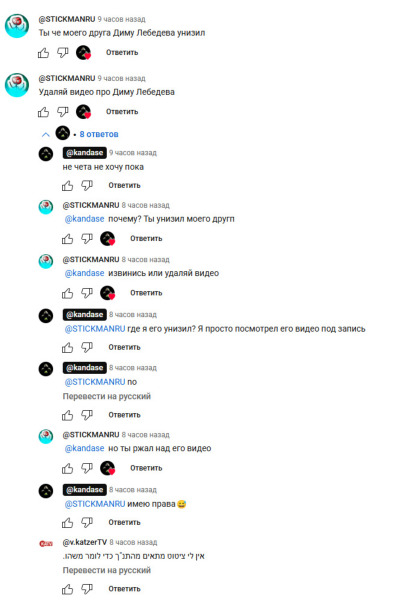This screenshot has width=403, height=604.
Task: Reply to 'Удаляй видео про Диму Лебедева'
Action: point(122,112)
